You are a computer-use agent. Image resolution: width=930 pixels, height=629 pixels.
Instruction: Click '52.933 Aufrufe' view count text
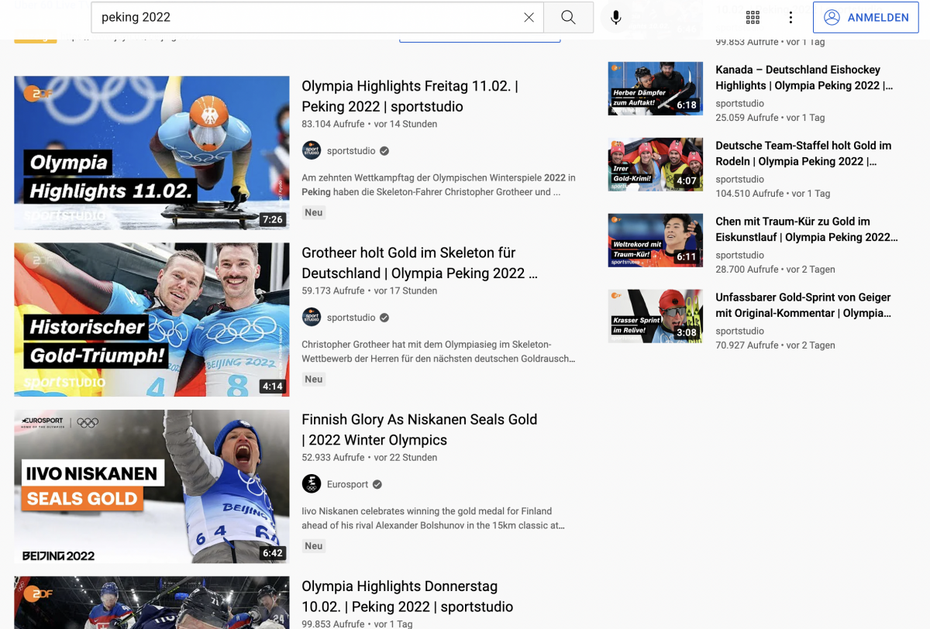click(333, 457)
